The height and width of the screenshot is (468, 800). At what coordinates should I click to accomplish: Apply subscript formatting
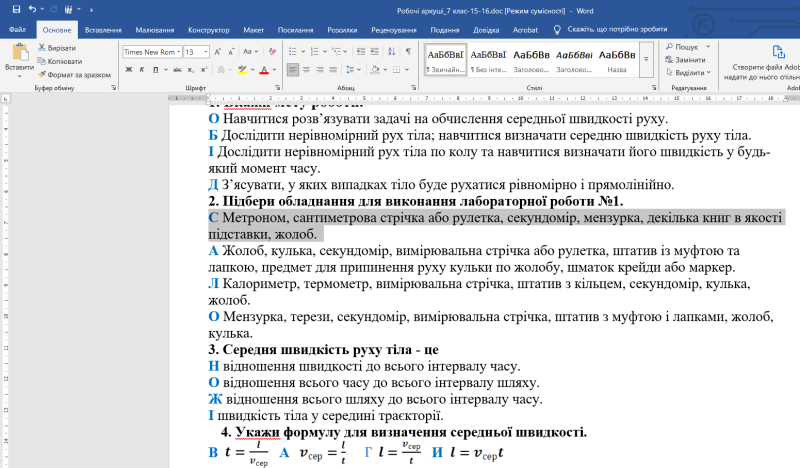[x=190, y=70]
